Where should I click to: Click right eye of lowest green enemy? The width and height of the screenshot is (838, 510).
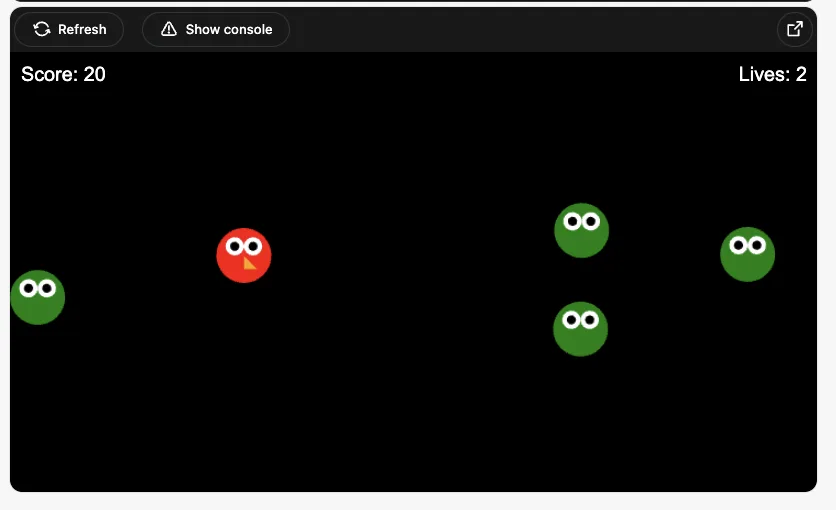point(589,320)
